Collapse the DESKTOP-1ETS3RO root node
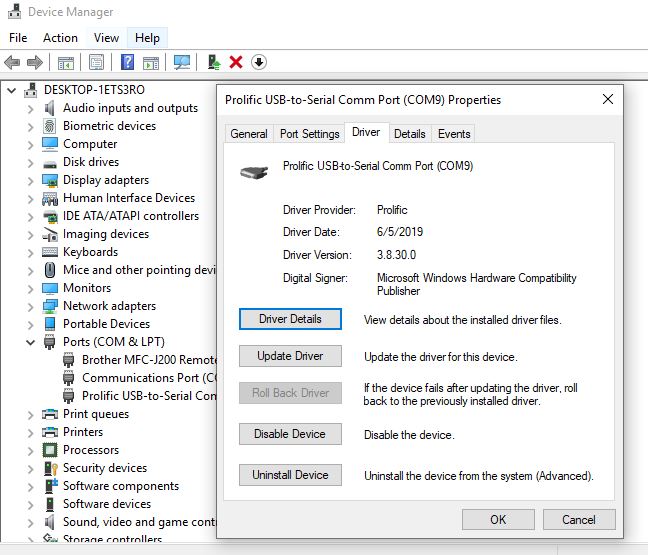 click(x=12, y=90)
